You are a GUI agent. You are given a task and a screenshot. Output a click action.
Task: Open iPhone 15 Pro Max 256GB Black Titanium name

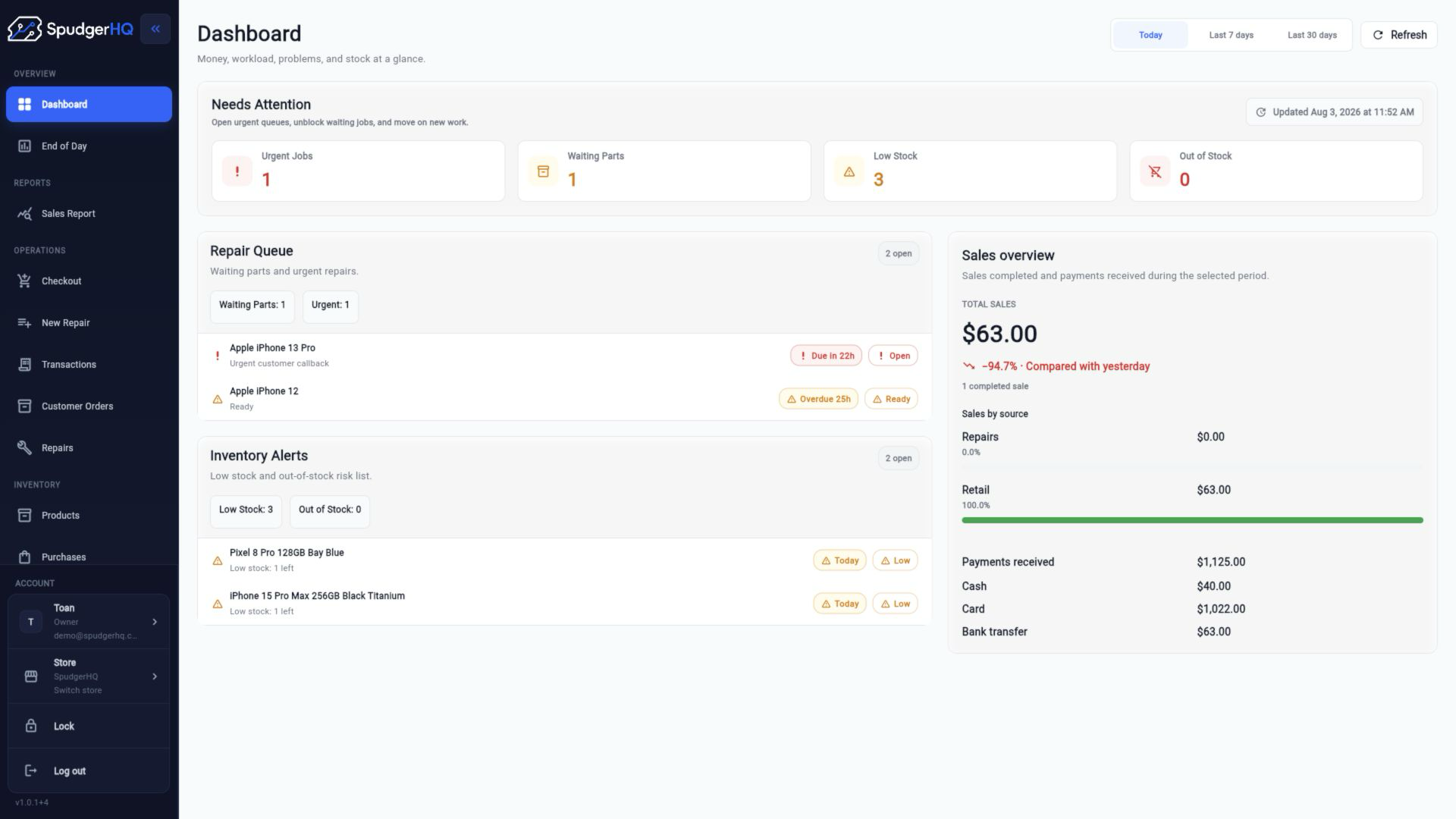(x=317, y=596)
